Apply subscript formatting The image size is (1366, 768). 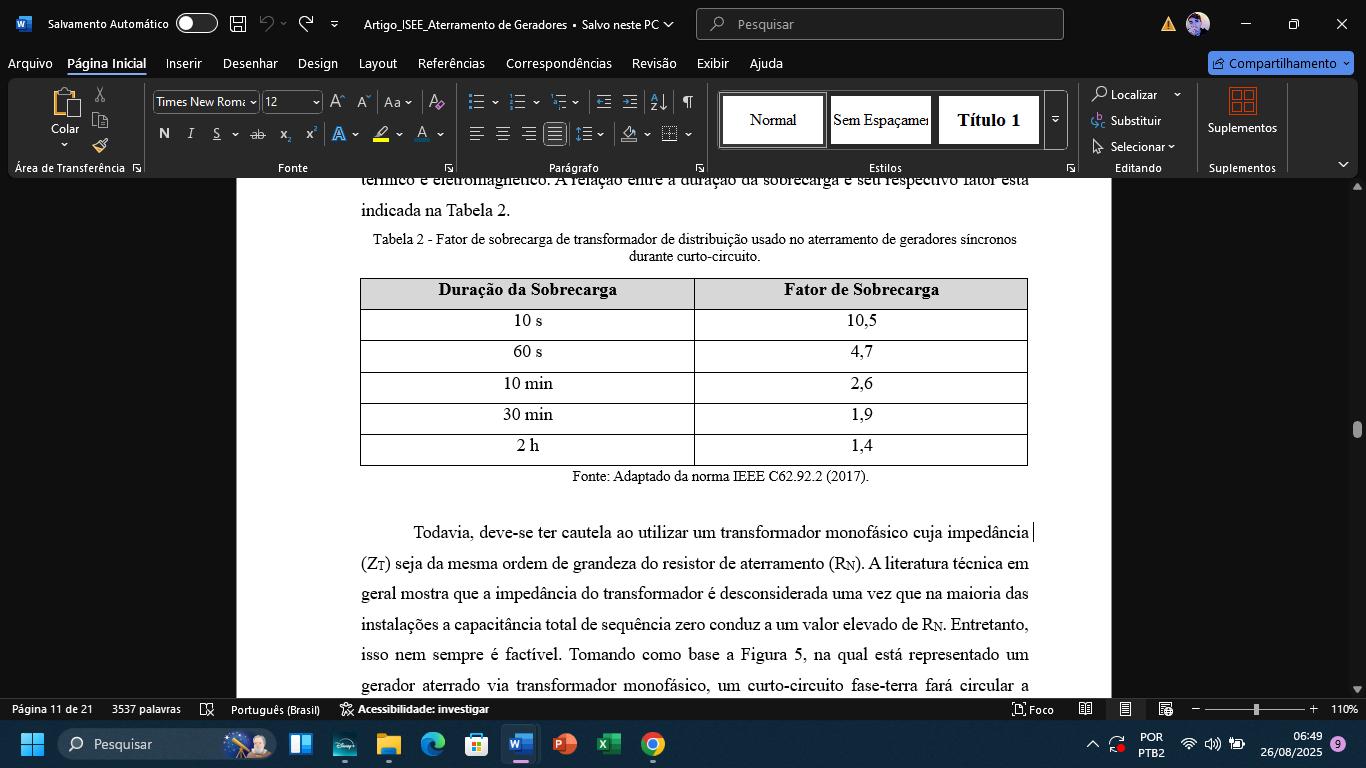pyautogui.click(x=285, y=134)
